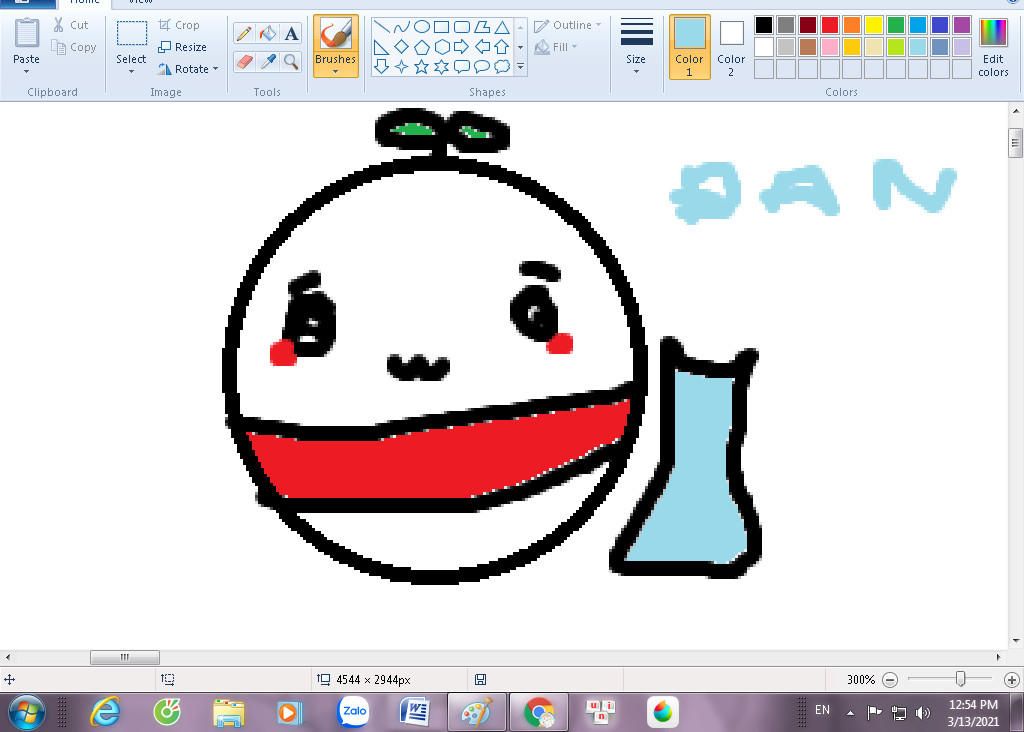Screen dimensions: 1024x732
Task: Select the Eraser tool
Action: (244, 62)
